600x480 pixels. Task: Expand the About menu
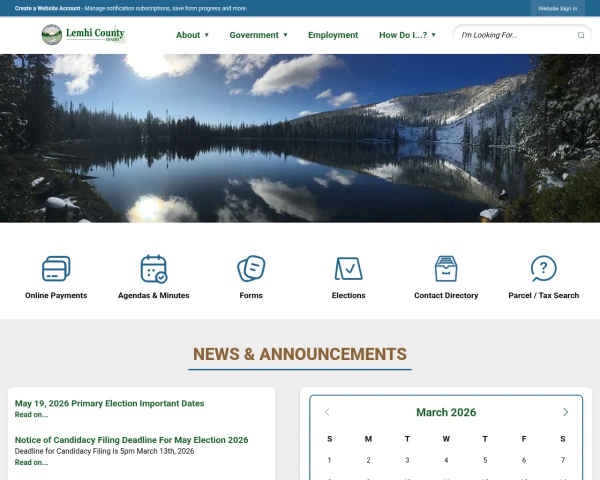tap(192, 35)
